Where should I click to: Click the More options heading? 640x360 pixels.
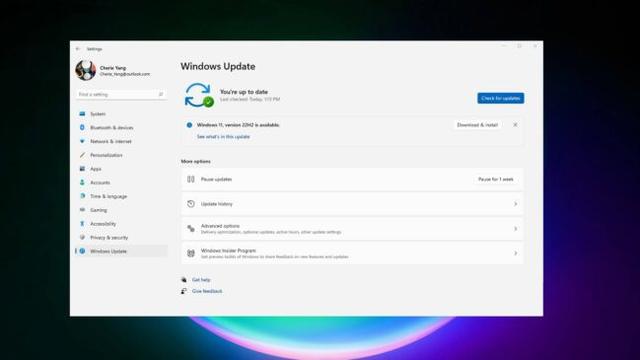click(x=196, y=161)
